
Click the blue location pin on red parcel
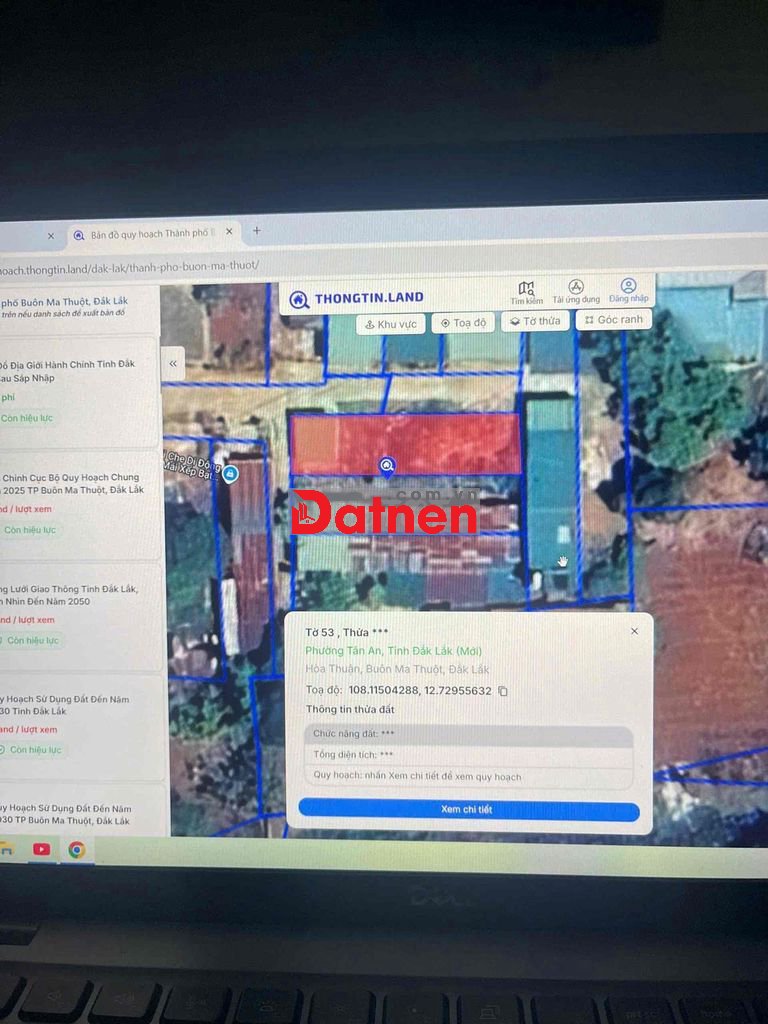coord(387,465)
